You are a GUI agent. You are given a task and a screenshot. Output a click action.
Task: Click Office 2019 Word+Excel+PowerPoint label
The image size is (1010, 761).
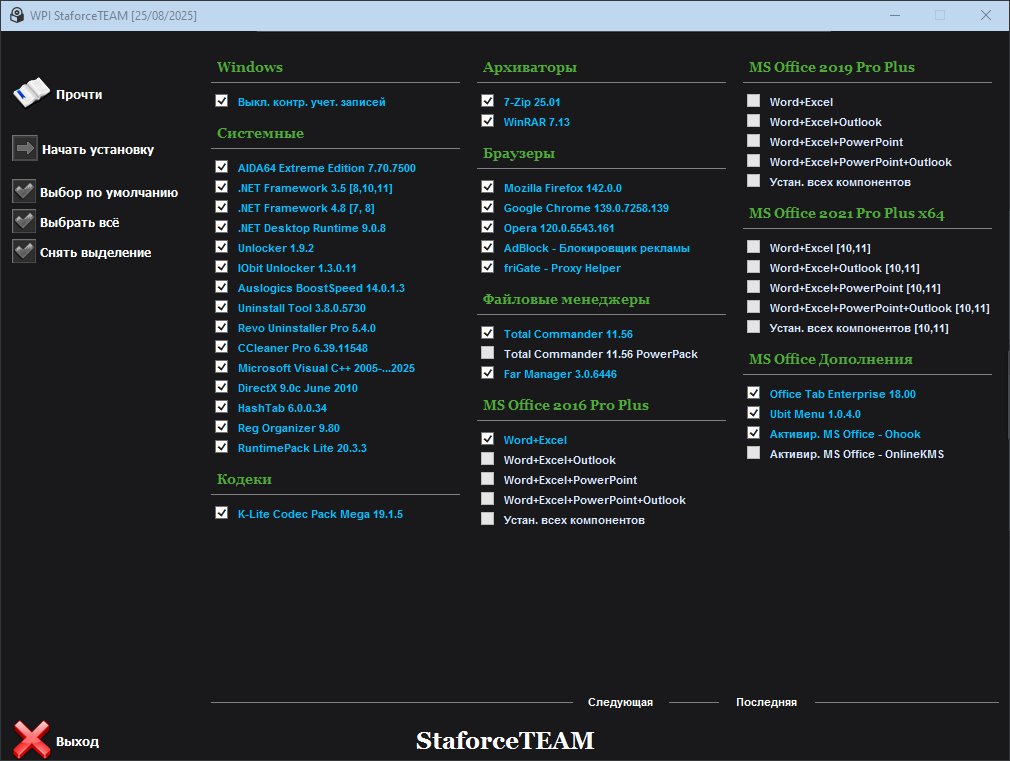tap(836, 142)
